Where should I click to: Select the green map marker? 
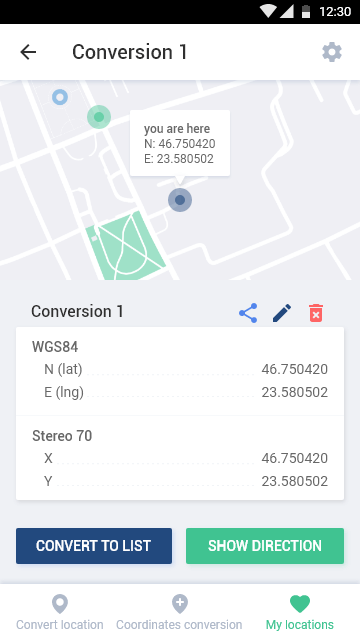[x=99, y=117]
